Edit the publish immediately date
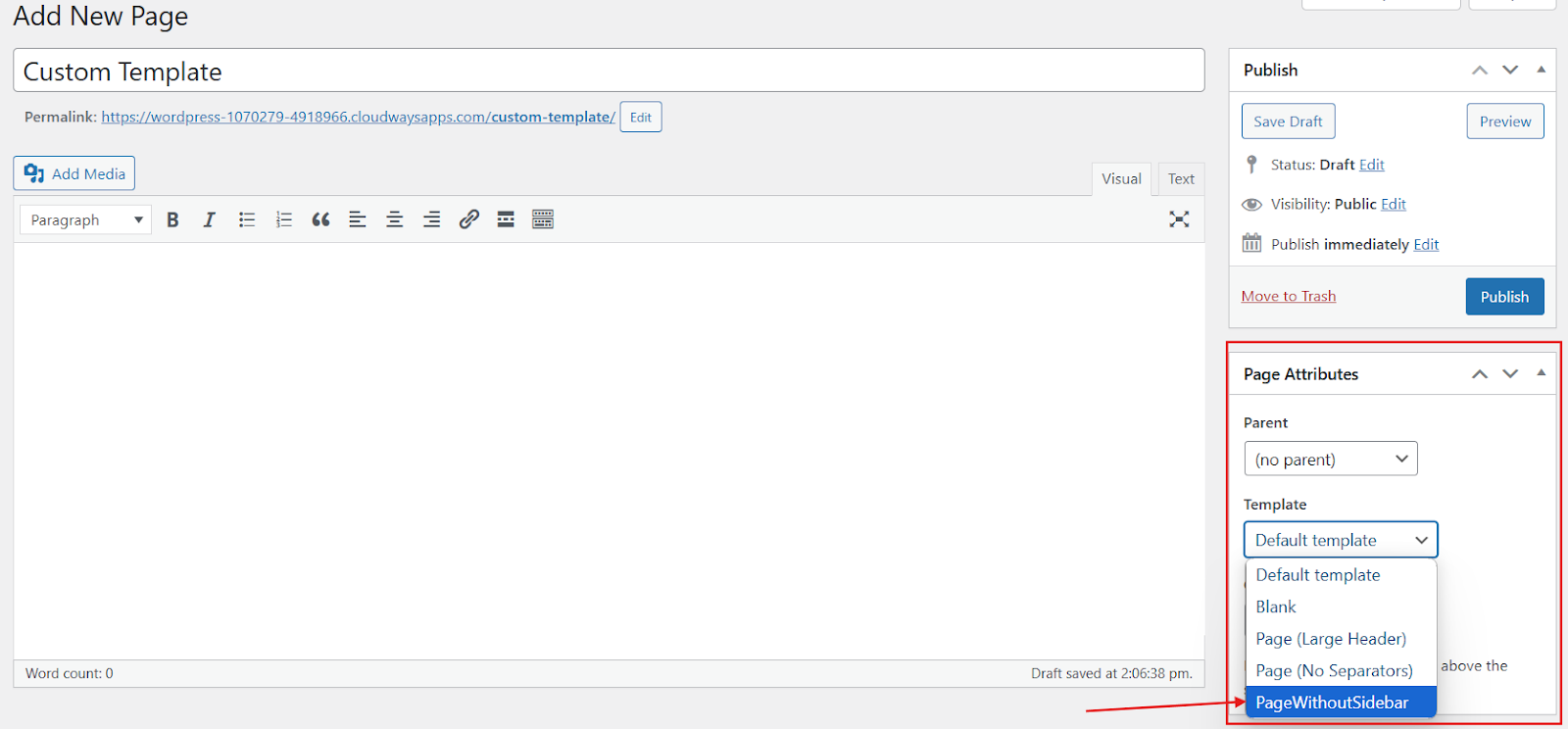 click(1426, 244)
